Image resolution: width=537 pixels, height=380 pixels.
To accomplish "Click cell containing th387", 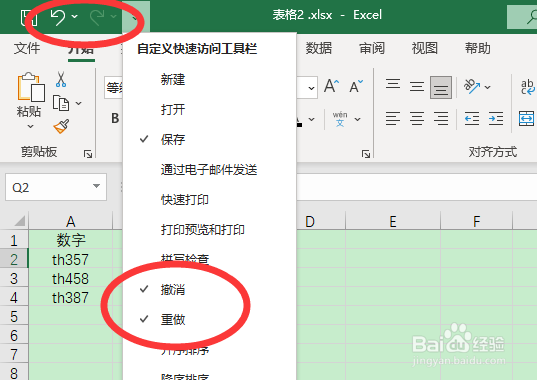I will click(x=71, y=297).
